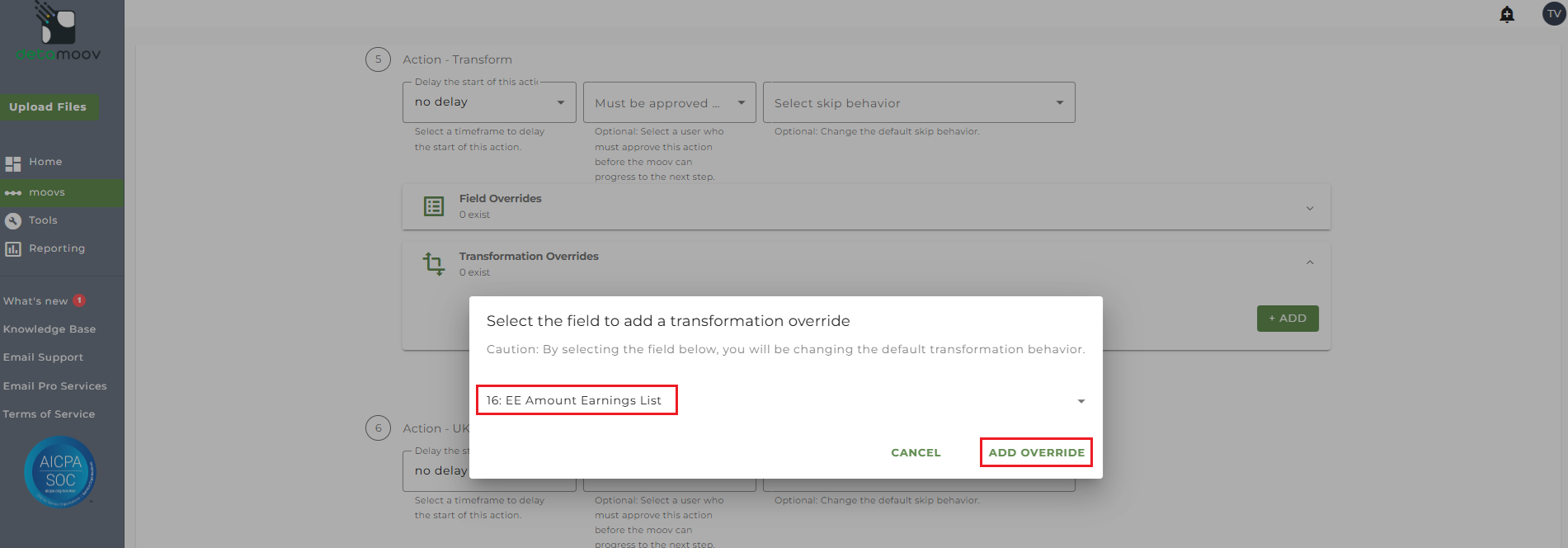Click CANCEL in the dialog
The width and height of the screenshot is (1568, 548).
[916, 452]
